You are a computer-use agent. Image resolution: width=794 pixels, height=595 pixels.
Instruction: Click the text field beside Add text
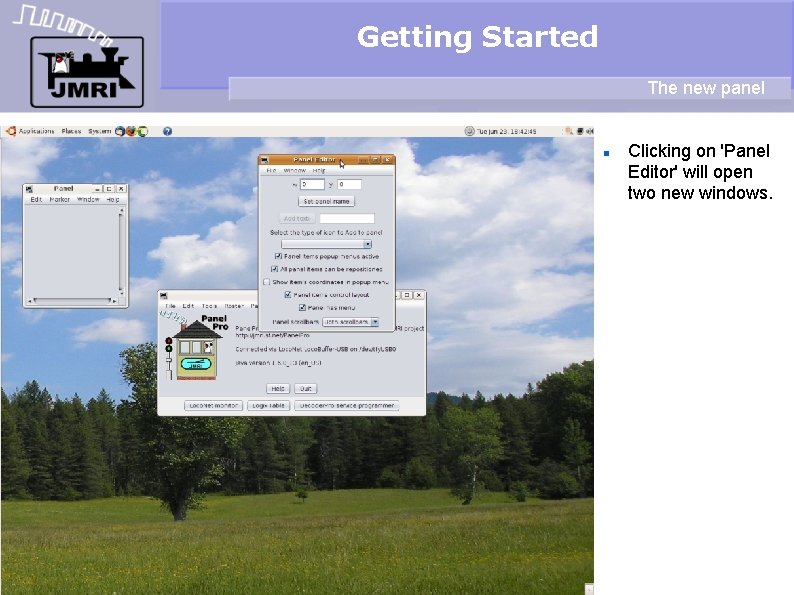(x=347, y=219)
